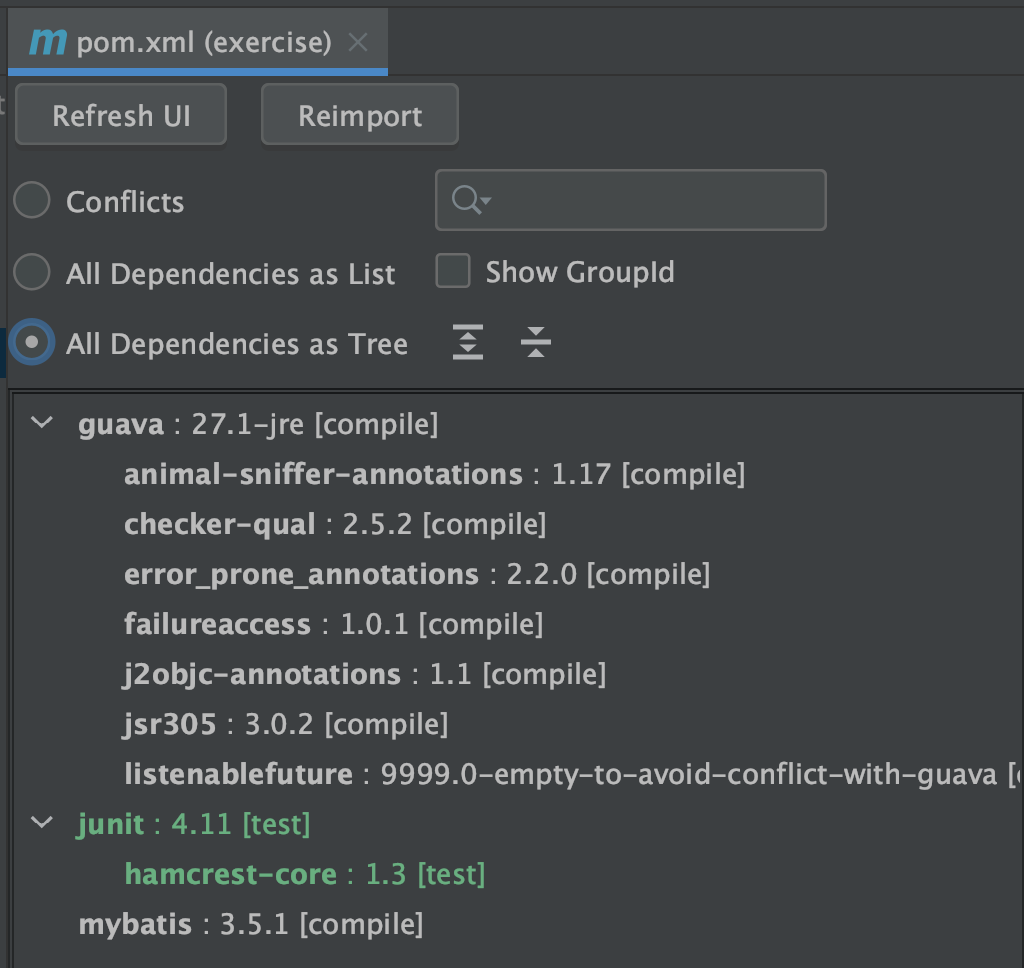
Task: Click the Maven icon on pom.xml tab
Action: point(48,42)
